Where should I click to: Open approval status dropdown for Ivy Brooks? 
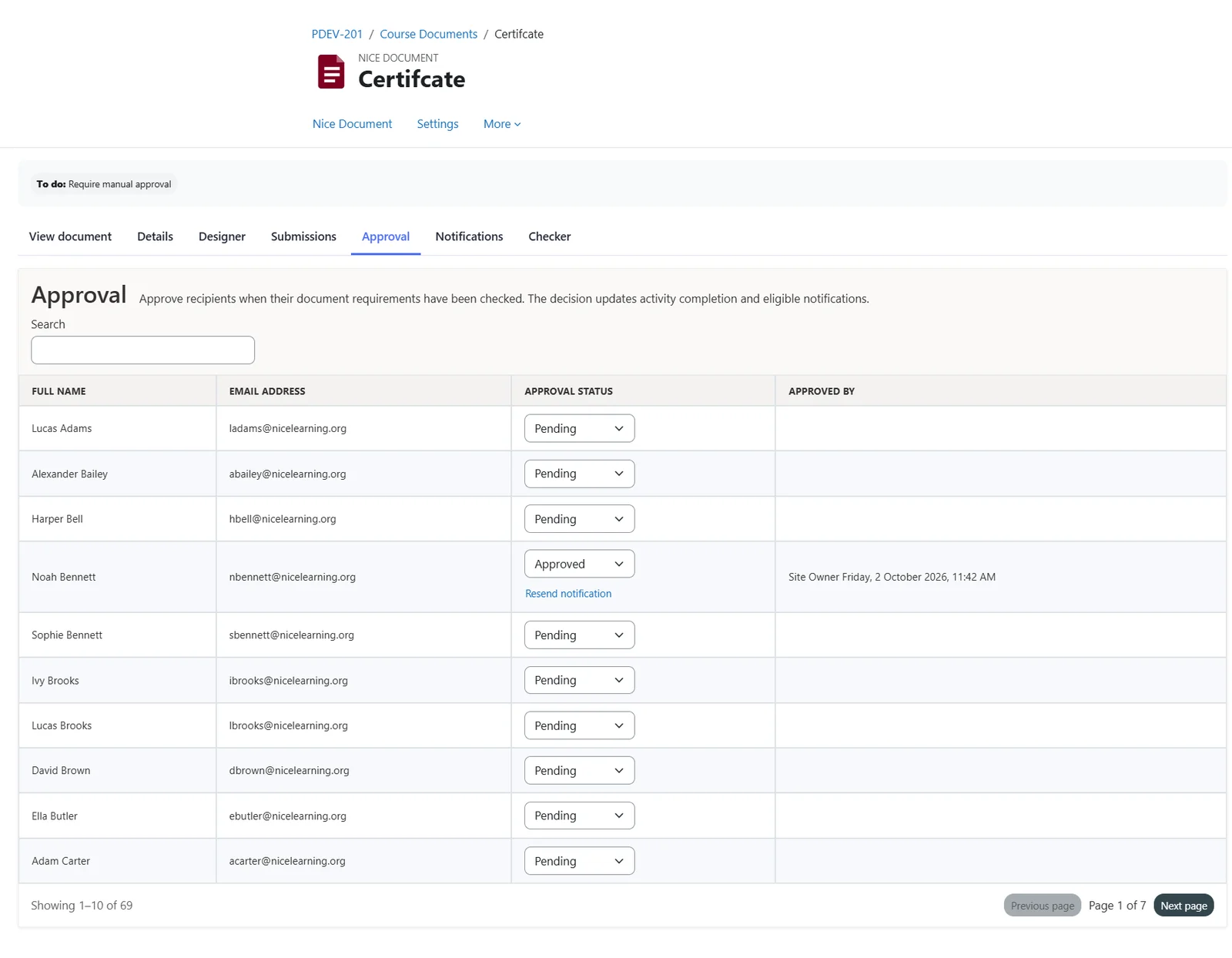[579, 680]
